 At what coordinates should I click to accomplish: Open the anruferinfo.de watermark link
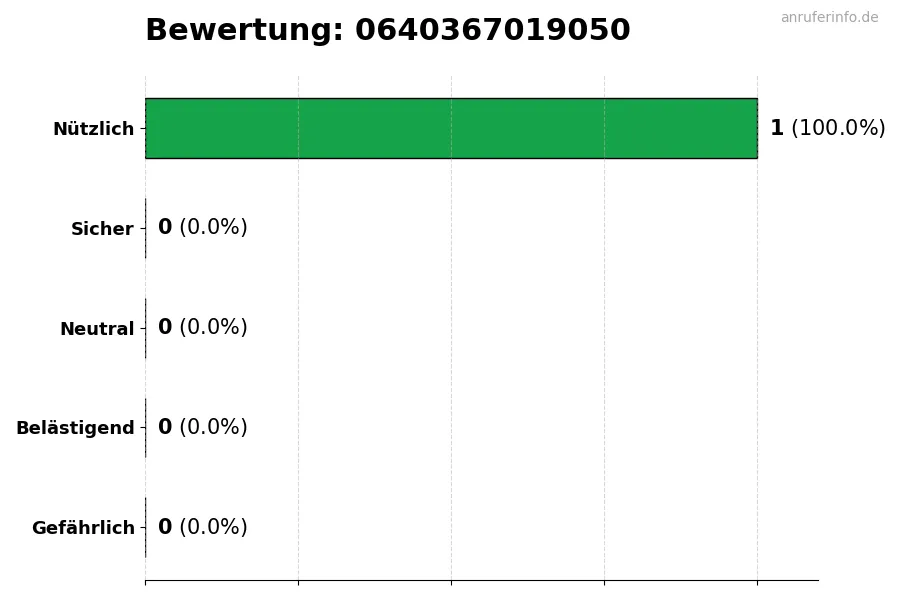pos(829,18)
